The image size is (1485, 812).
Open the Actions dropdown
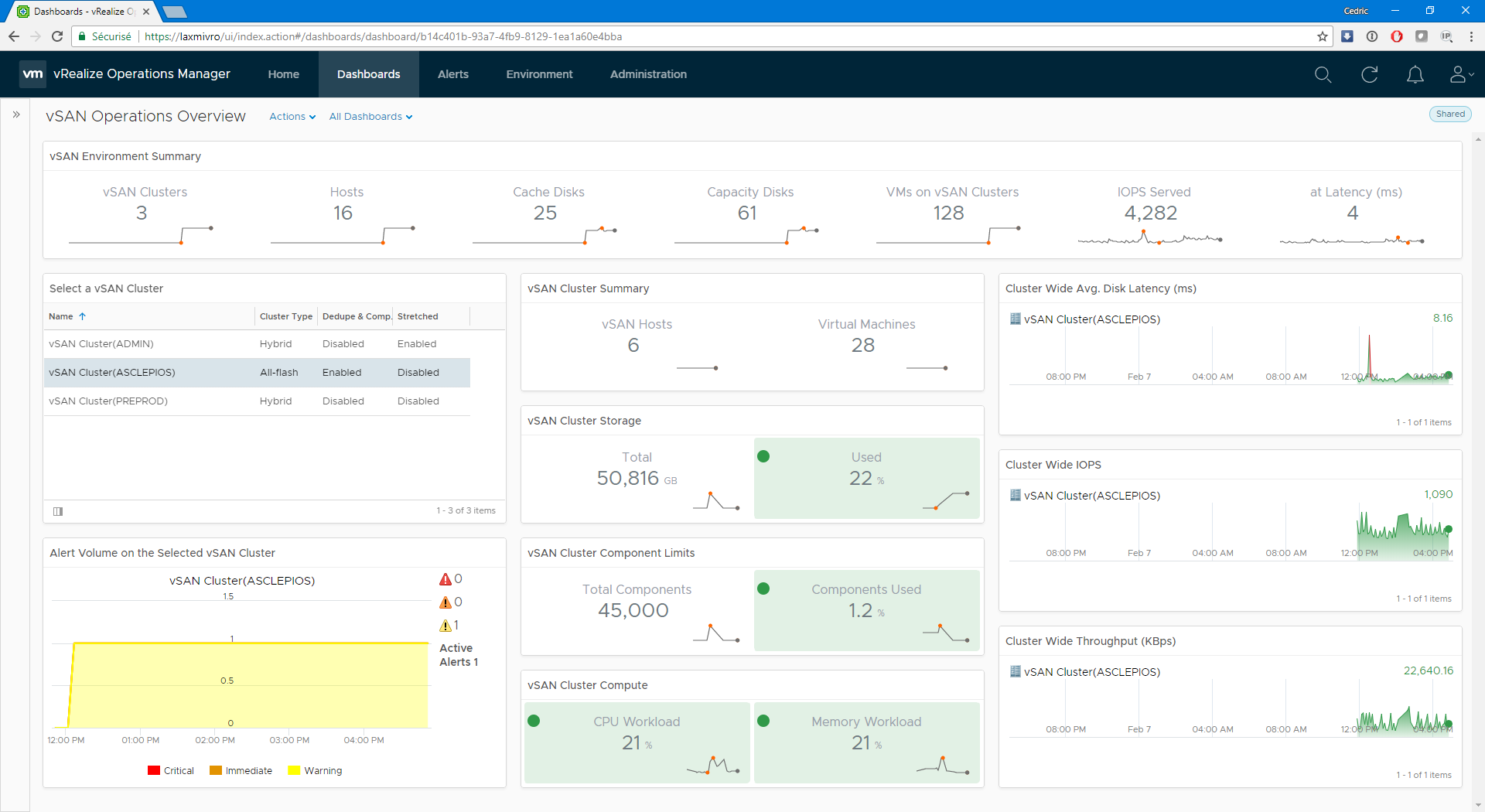coord(292,117)
